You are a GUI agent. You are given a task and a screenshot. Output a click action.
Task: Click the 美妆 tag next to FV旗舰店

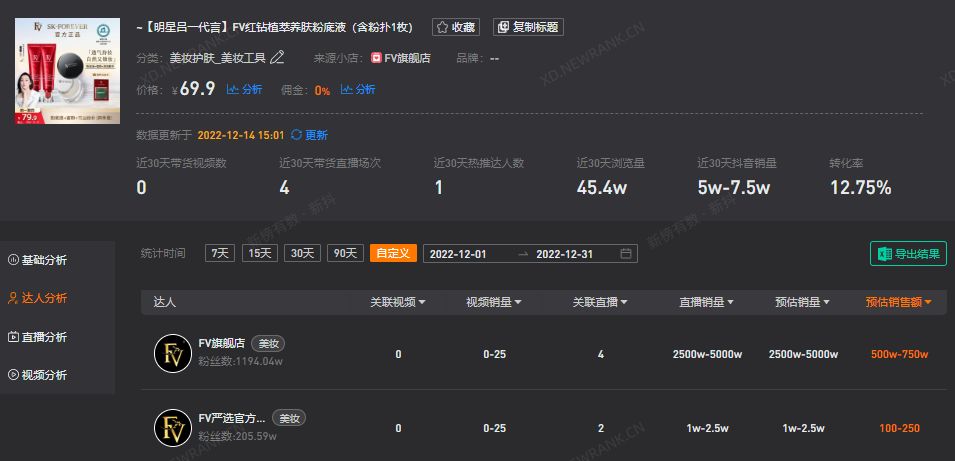268,344
